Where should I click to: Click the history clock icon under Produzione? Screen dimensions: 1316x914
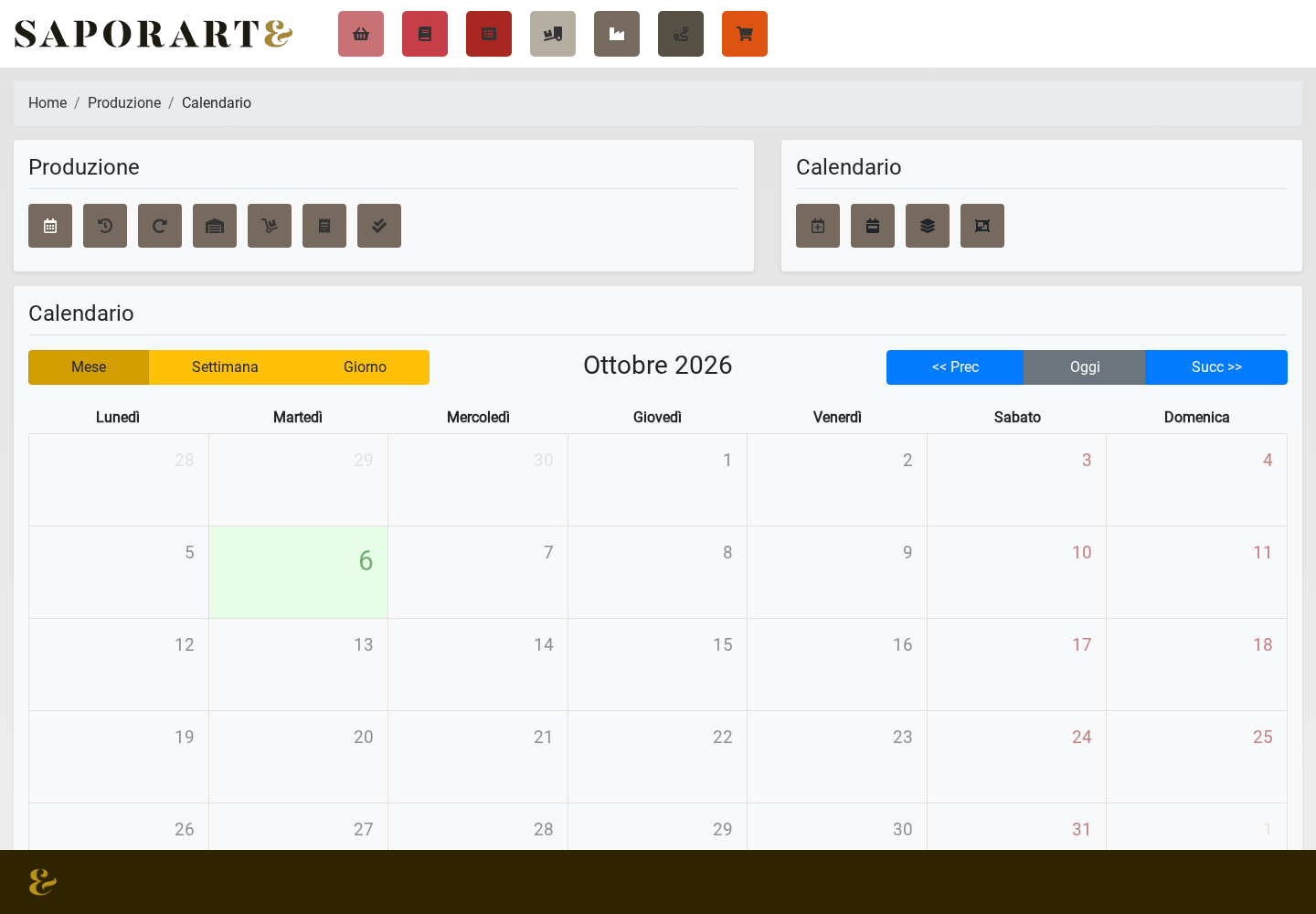[x=105, y=226]
